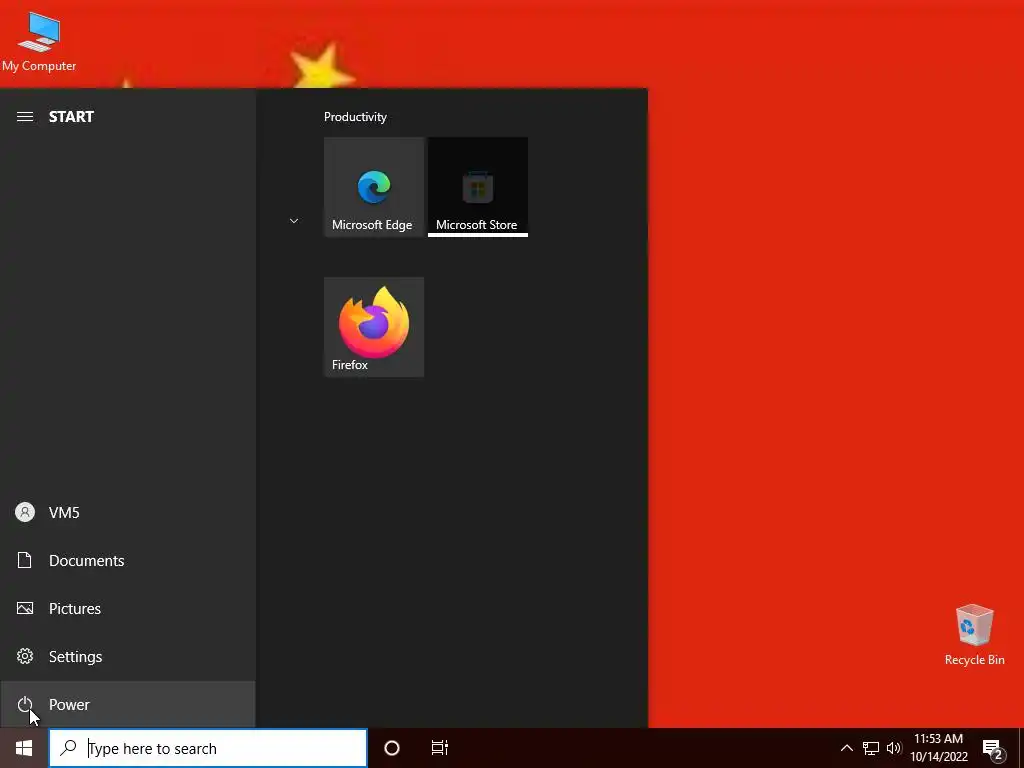The width and height of the screenshot is (1024, 768).
Task: Launch the Microsoft Store tile
Action: [477, 187]
